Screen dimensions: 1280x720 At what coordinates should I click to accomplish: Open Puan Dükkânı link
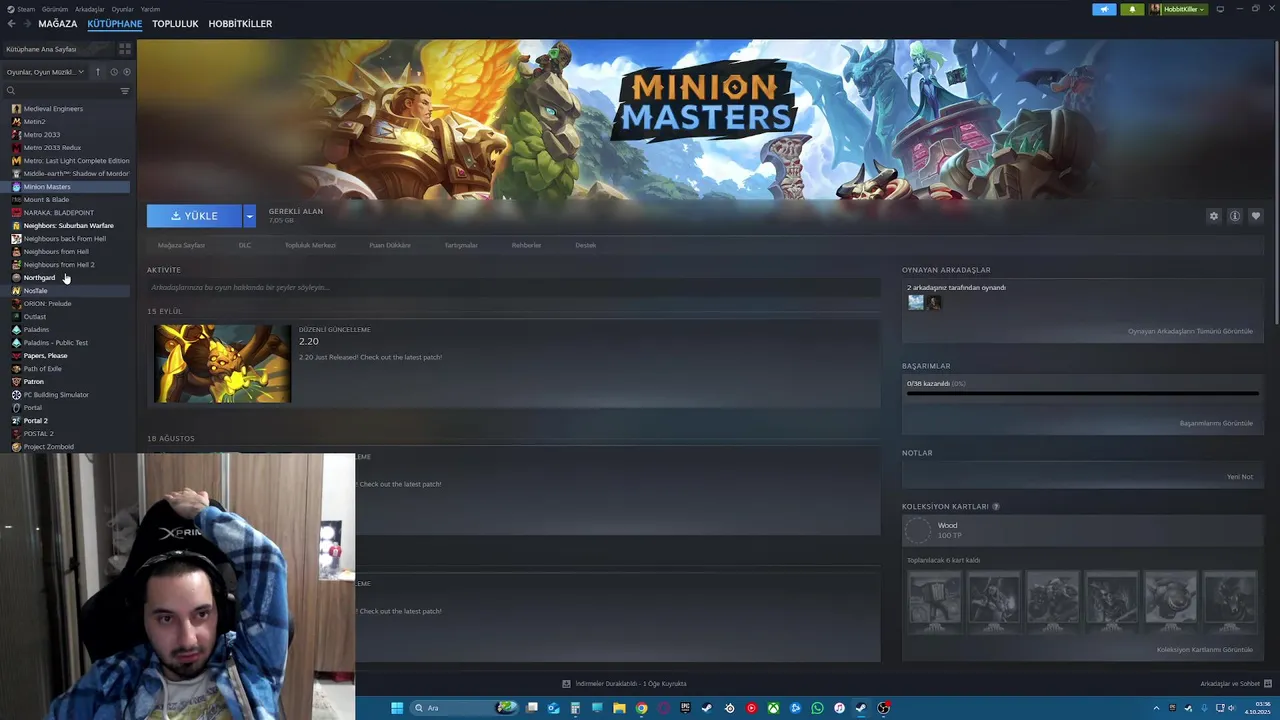point(390,245)
